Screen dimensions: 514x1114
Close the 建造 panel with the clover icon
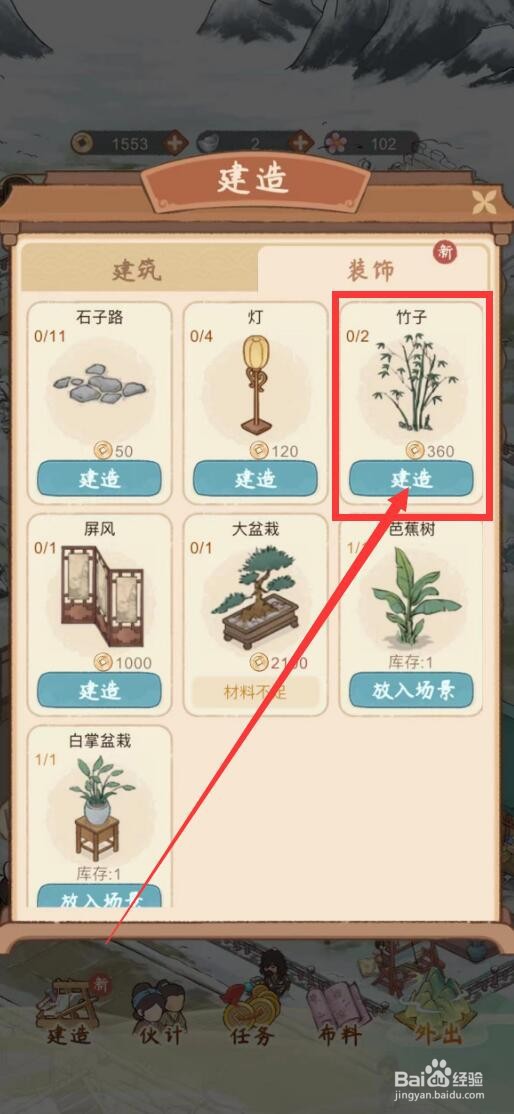pos(486,202)
